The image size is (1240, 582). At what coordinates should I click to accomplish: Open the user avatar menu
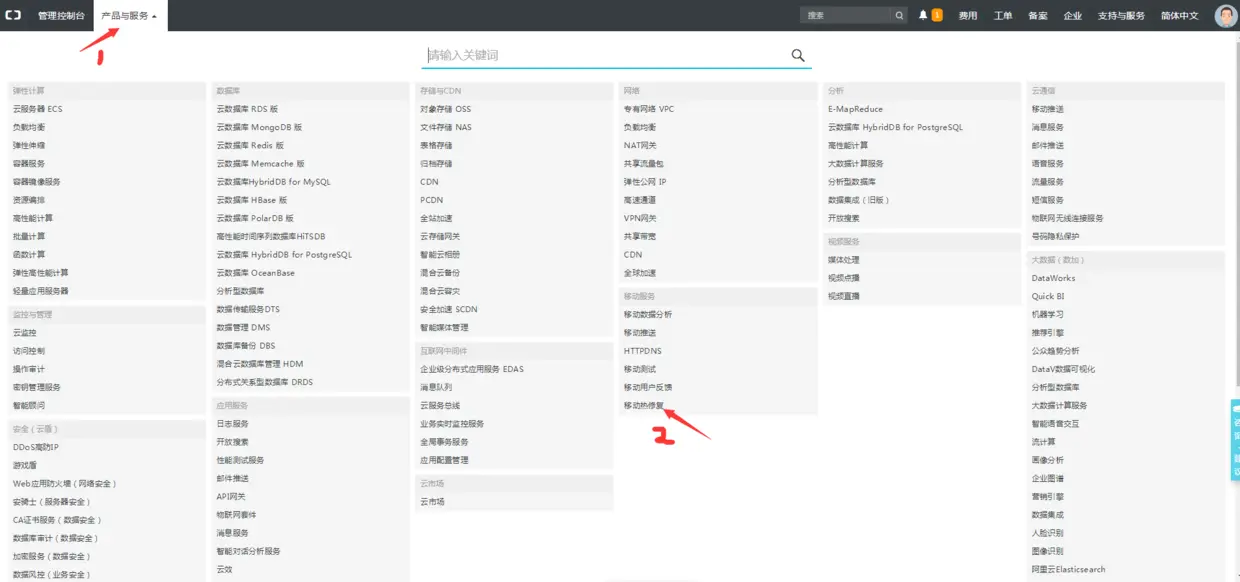pos(1226,16)
